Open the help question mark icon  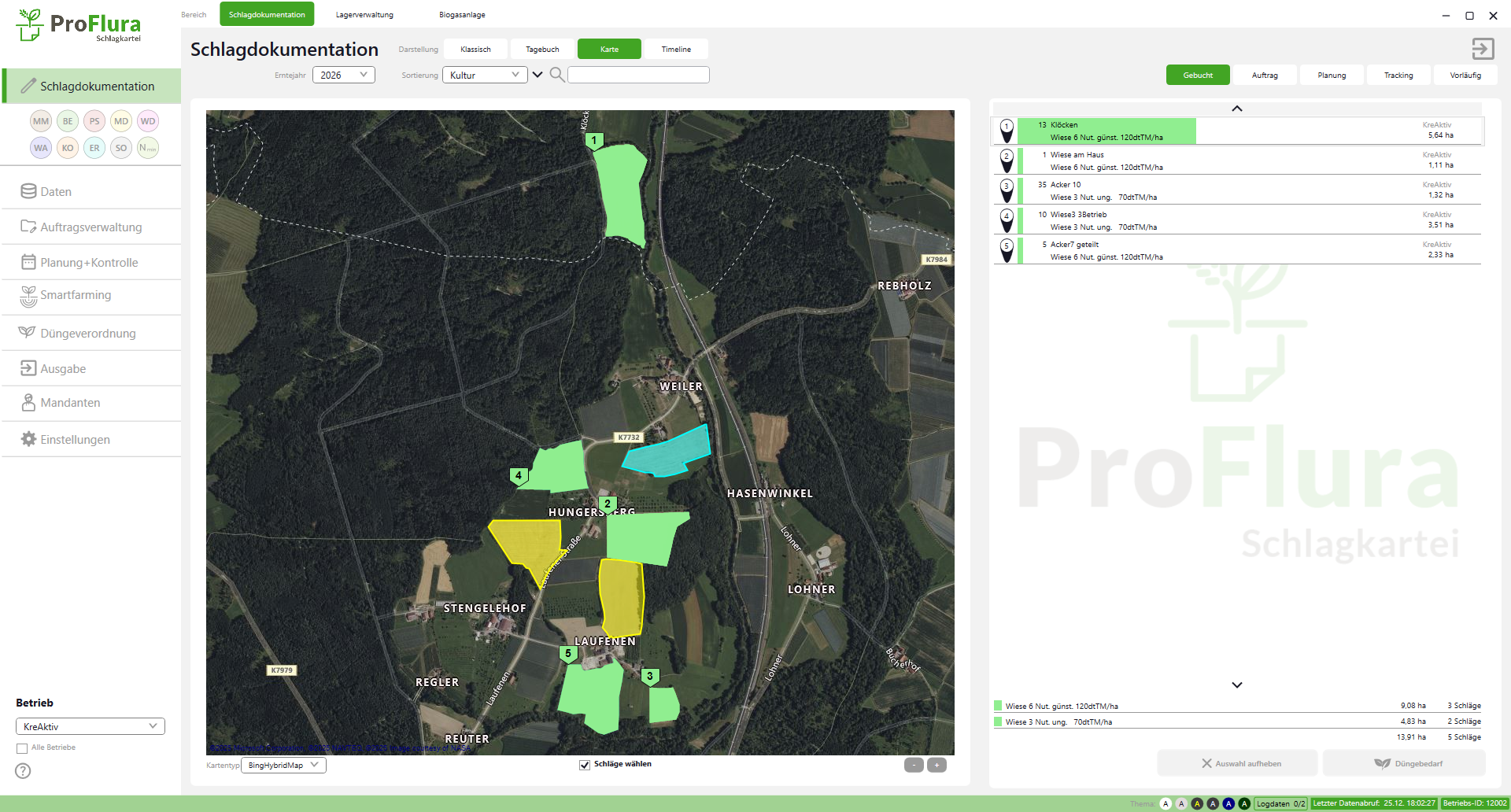[x=24, y=771]
